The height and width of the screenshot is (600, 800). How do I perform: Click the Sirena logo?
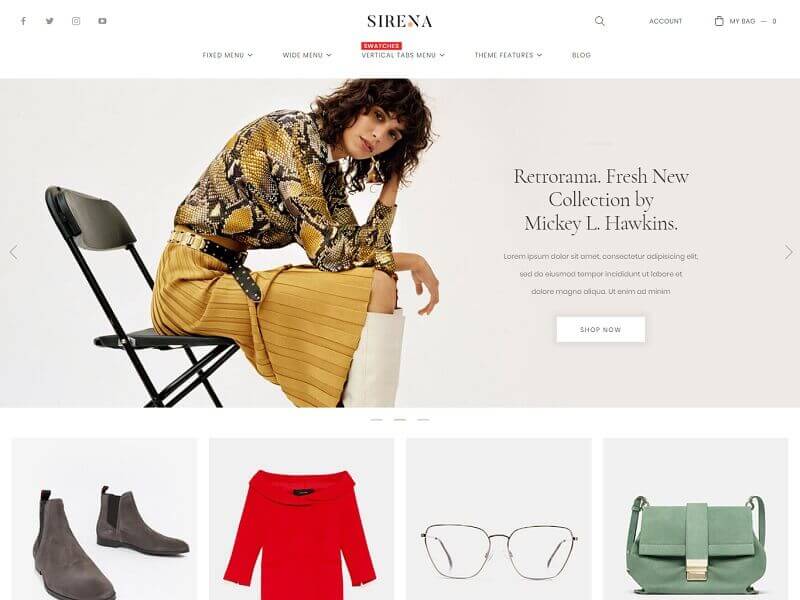point(399,21)
